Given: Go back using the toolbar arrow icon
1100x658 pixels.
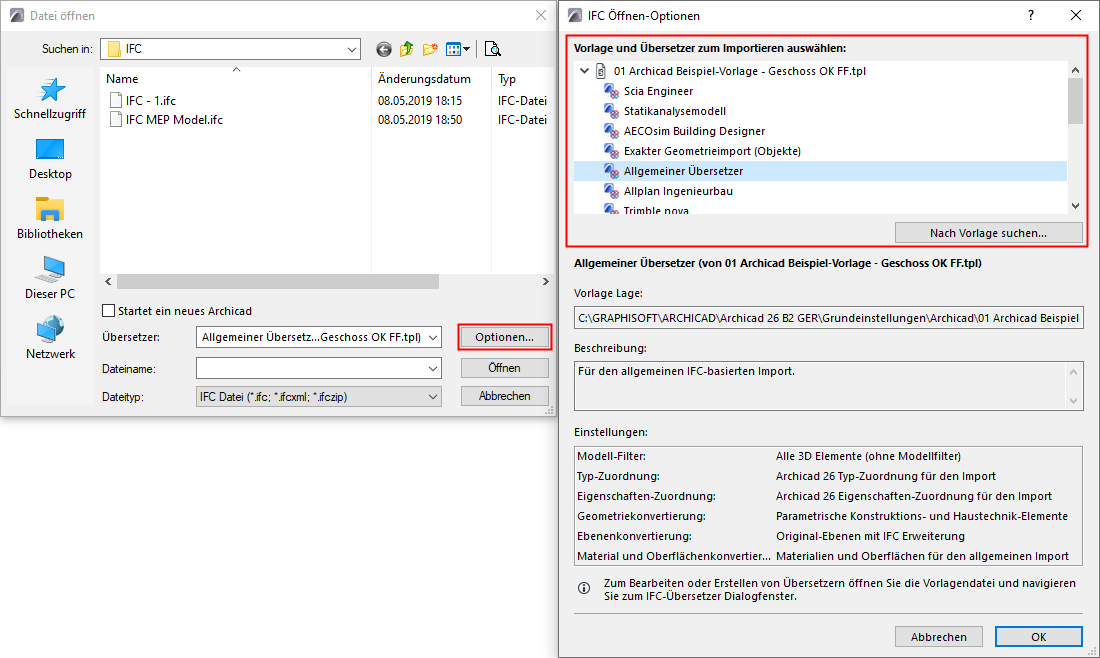Looking at the screenshot, I should pyautogui.click(x=384, y=49).
